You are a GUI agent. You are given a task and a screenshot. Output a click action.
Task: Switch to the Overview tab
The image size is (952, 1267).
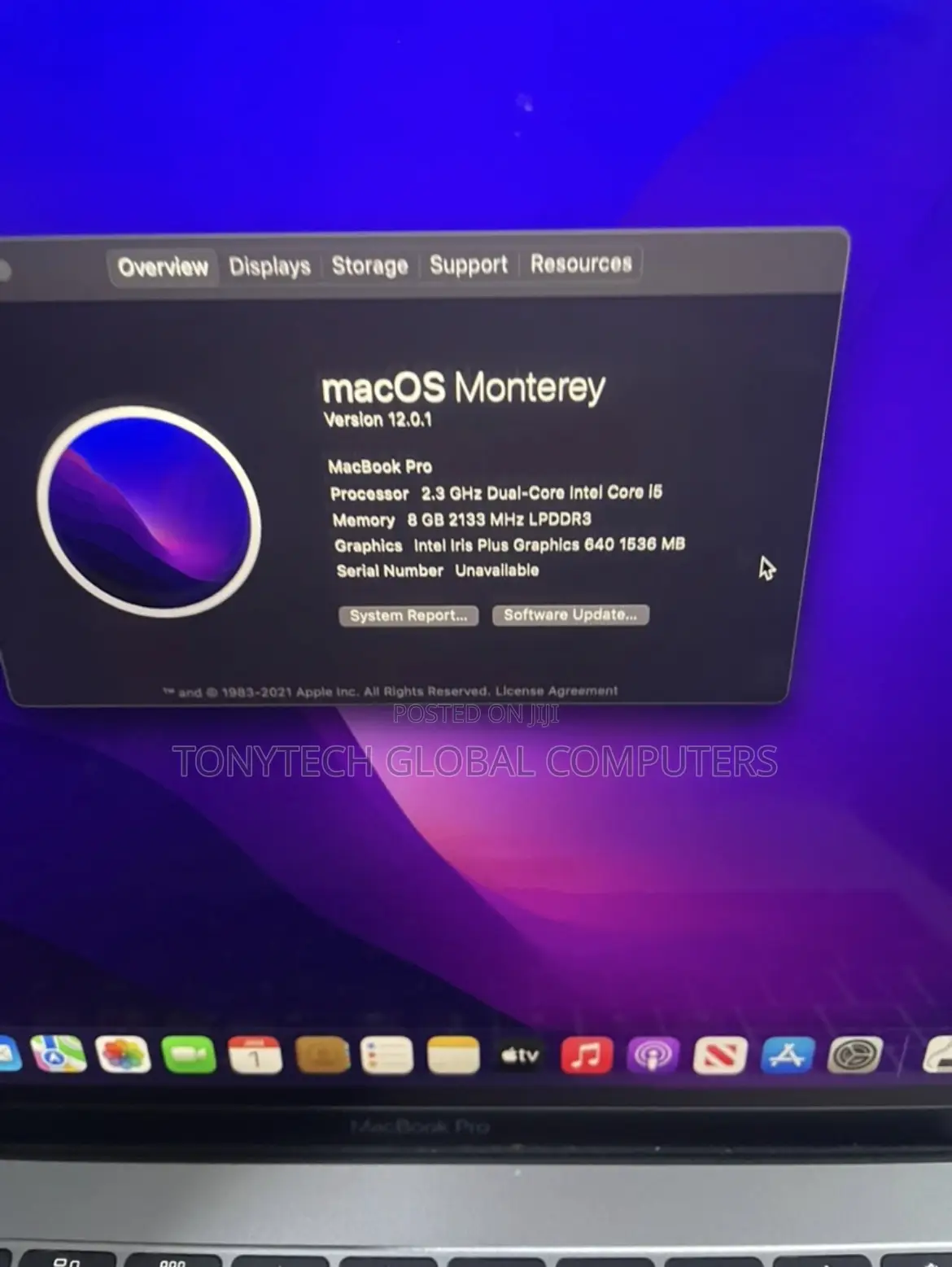click(x=163, y=267)
